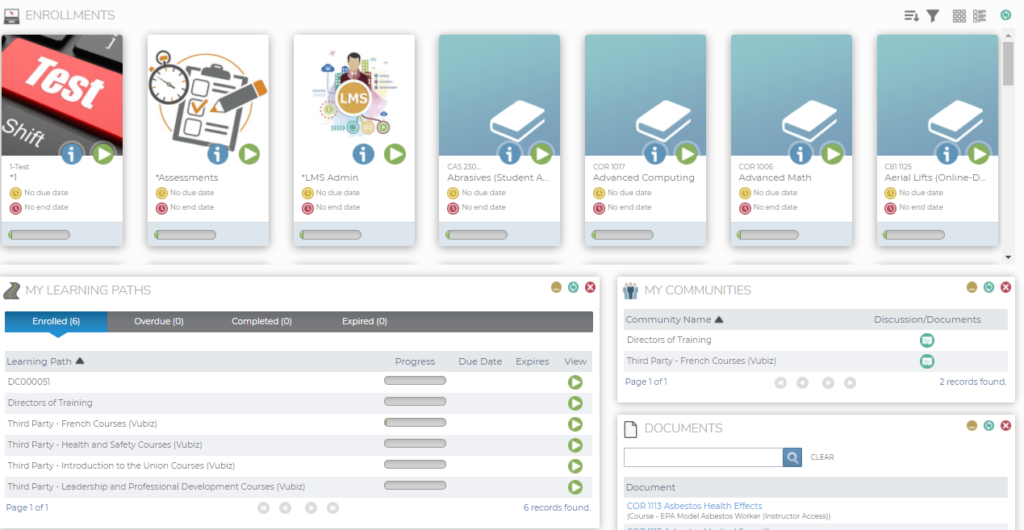Screen dimensions: 1024x530
Task: Sort by Progress column header
Action: [x=415, y=361]
